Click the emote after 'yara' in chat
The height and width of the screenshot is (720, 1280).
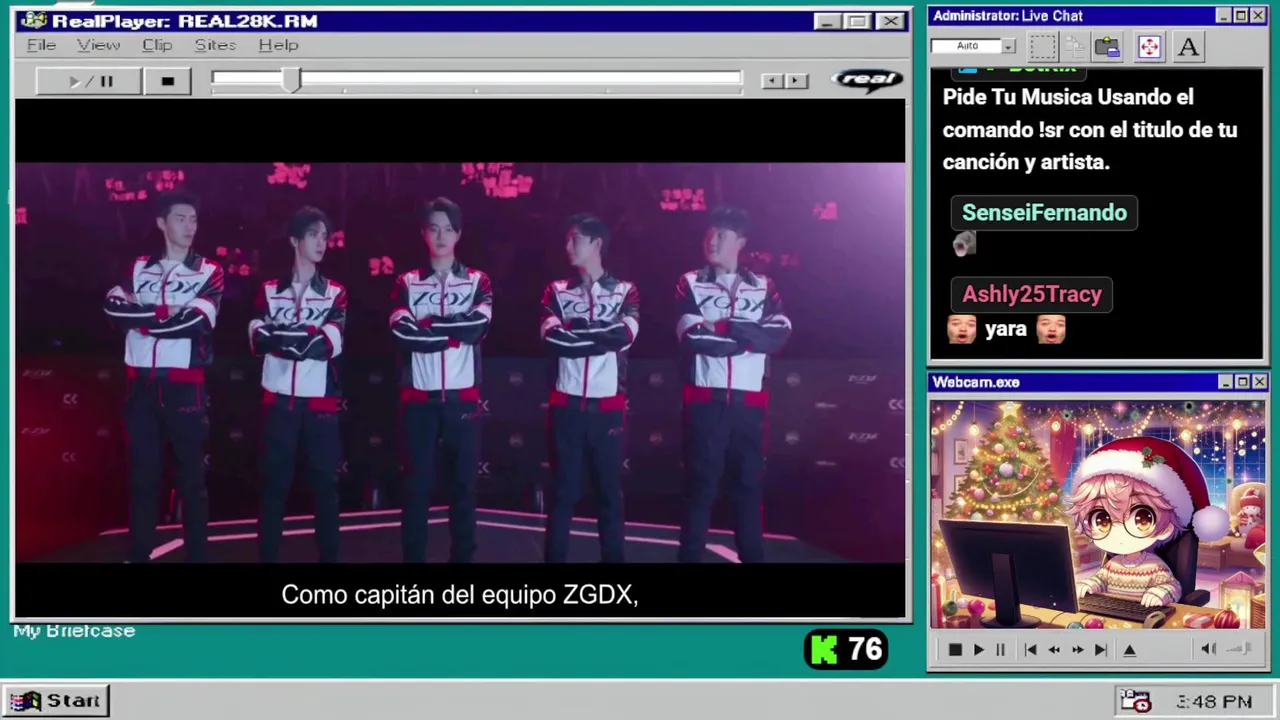[x=1051, y=329]
